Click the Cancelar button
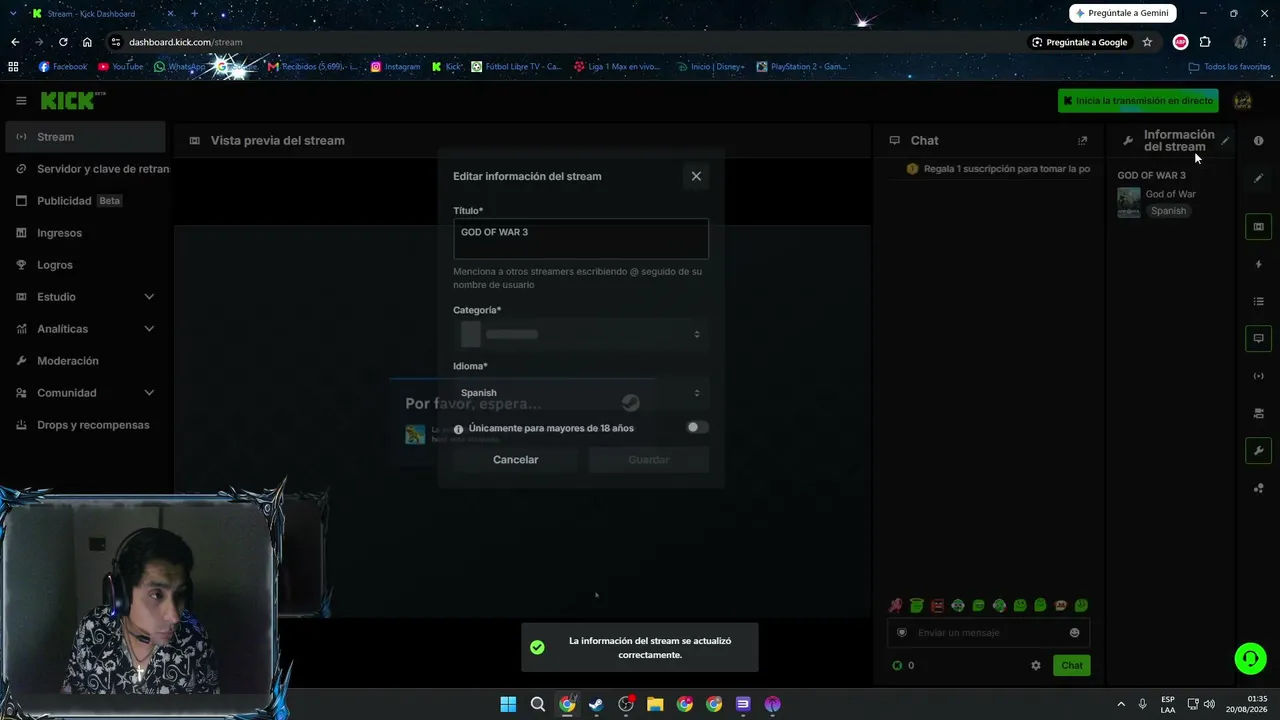The height and width of the screenshot is (720, 1280). click(515, 460)
